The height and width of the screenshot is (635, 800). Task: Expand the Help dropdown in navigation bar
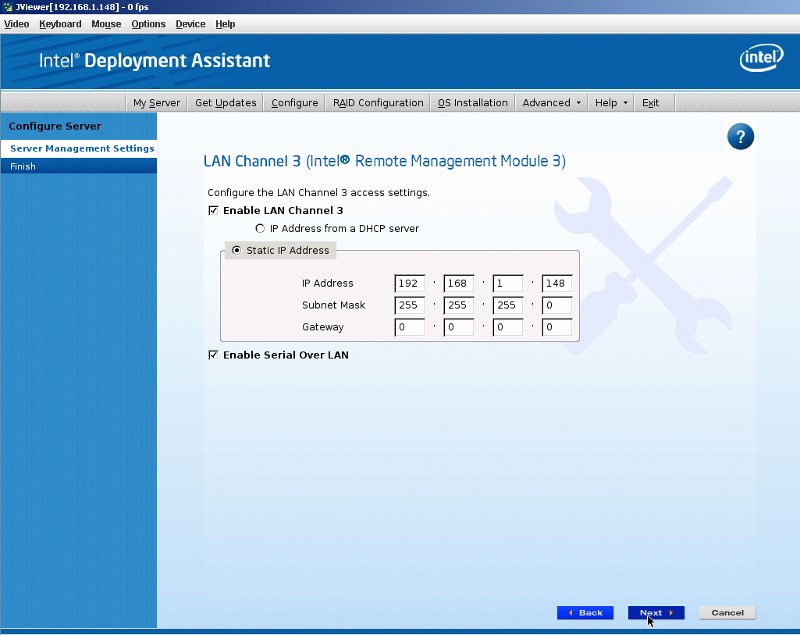[611, 103]
